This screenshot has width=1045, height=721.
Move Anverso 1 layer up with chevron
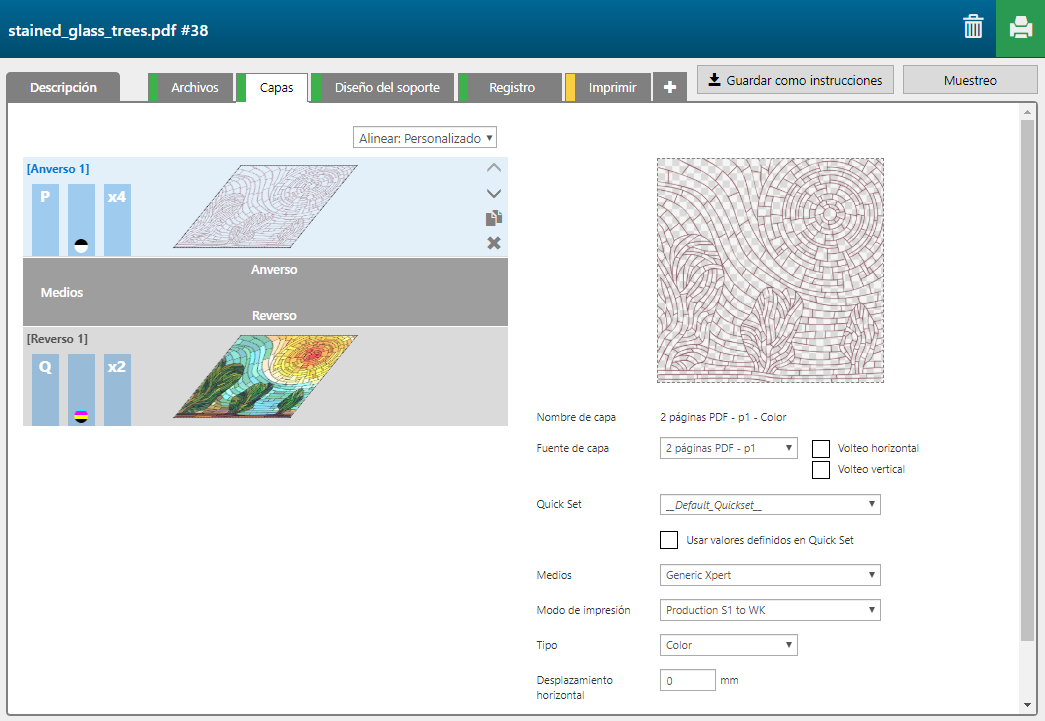click(493, 168)
